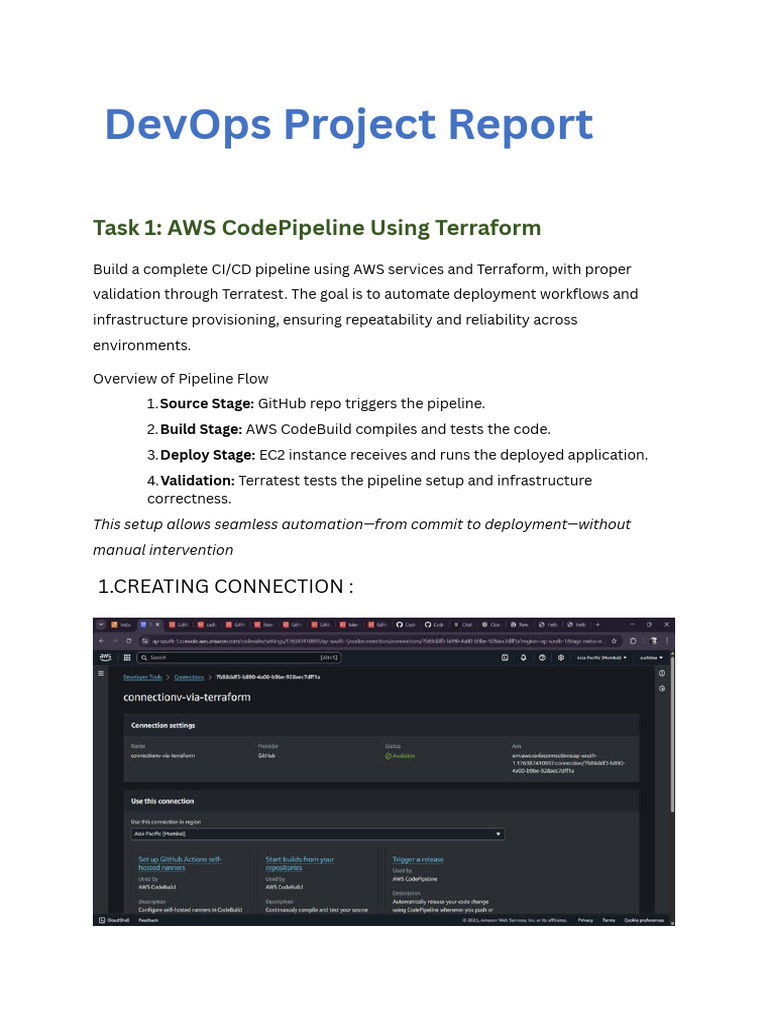Open the help question-mark icon in AWS header
Image resolution: width=768 pixels, height=1024 pixels.
[542, 658]
